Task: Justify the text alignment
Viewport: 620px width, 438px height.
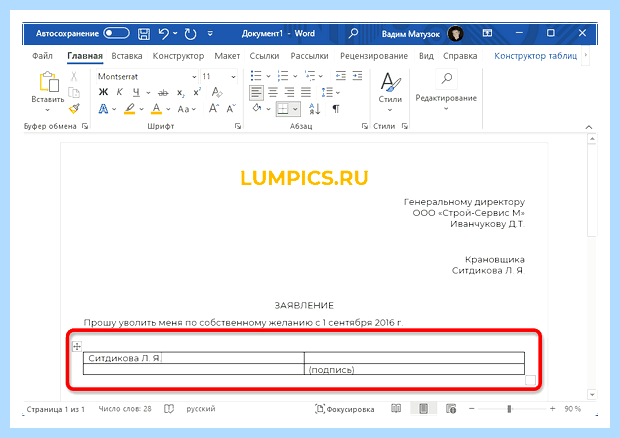Action: point(306,93)
